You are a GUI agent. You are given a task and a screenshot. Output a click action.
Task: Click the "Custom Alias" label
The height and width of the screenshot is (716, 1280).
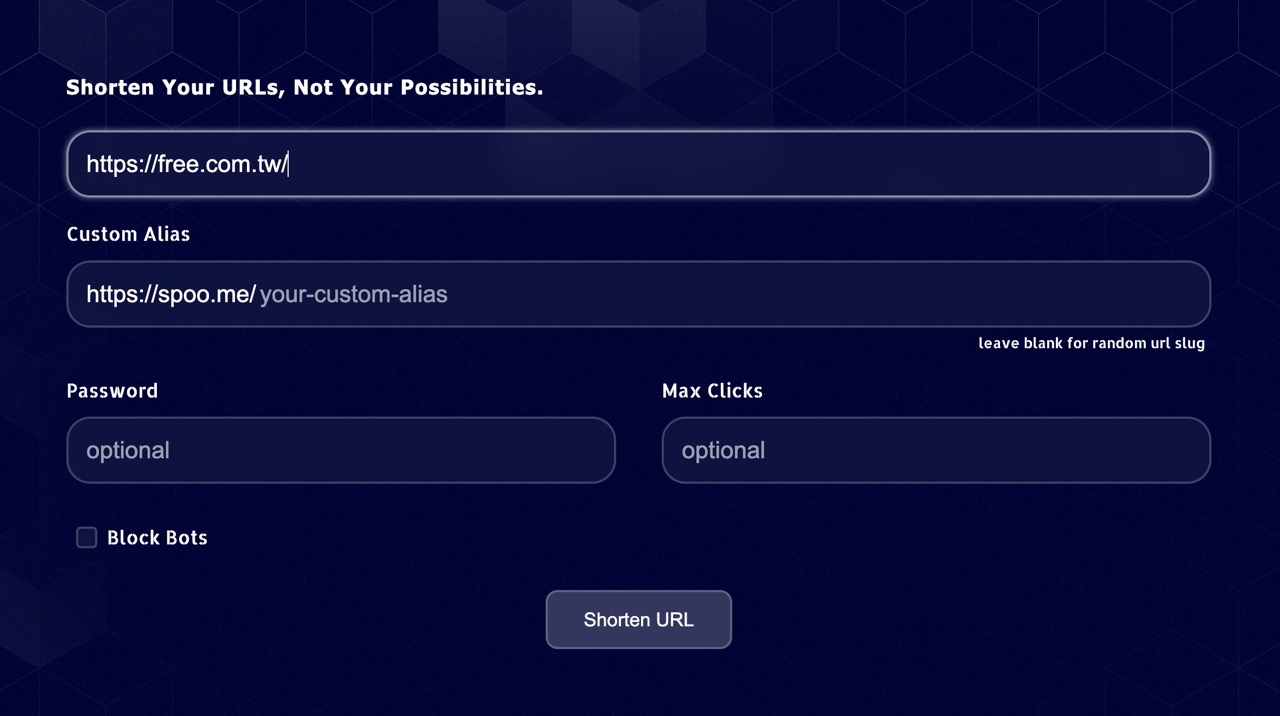tap(128, 234)
